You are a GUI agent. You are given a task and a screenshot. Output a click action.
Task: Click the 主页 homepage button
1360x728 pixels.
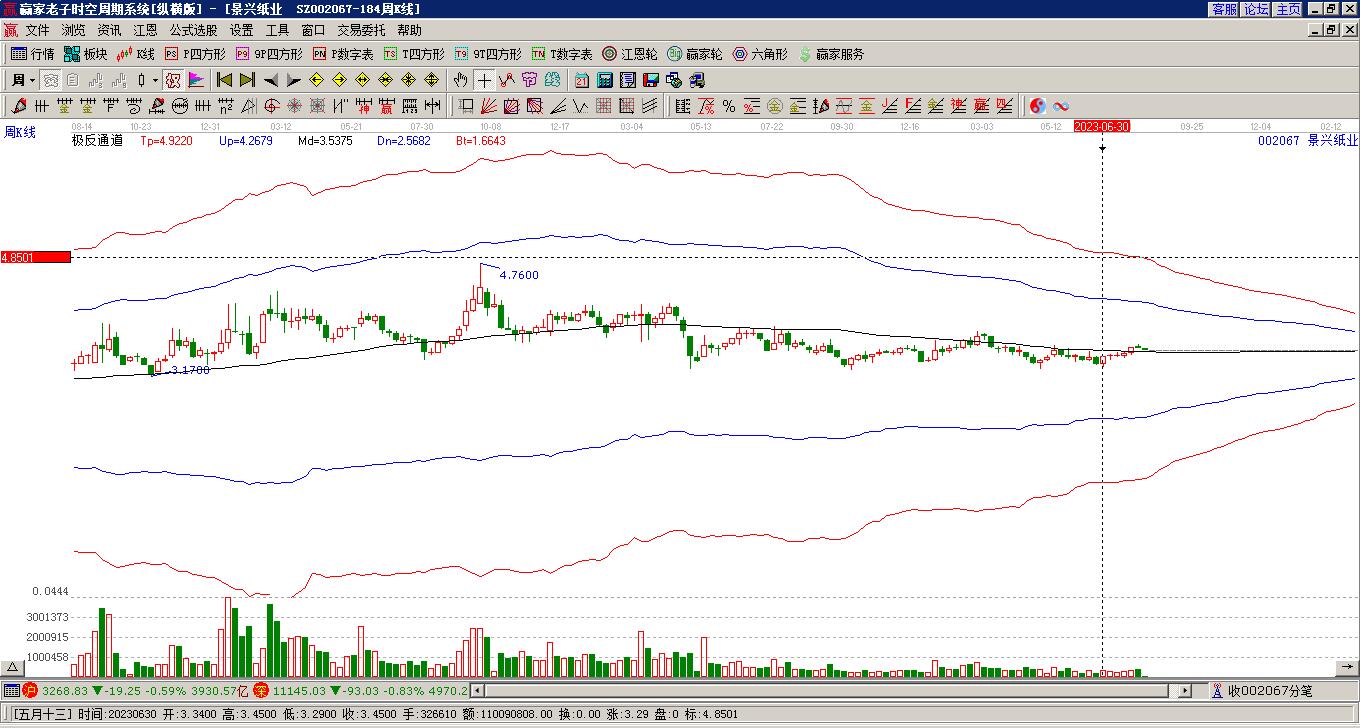click(x=1288, y=9)
